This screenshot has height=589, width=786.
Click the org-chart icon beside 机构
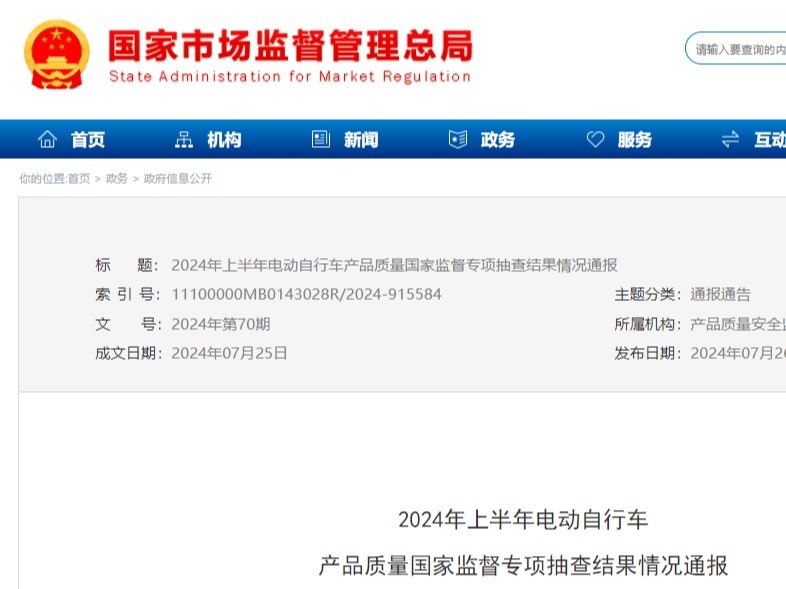(x=184, y=140)
